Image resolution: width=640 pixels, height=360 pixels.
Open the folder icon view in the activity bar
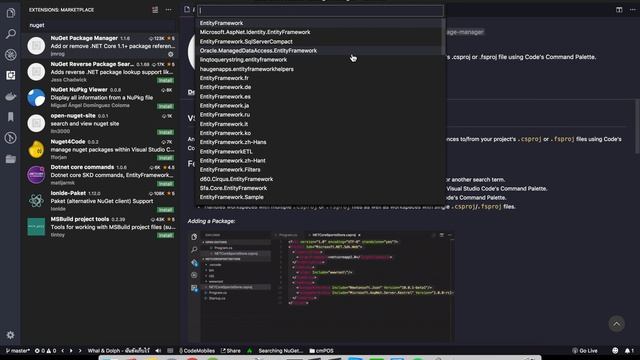point(11,159)
